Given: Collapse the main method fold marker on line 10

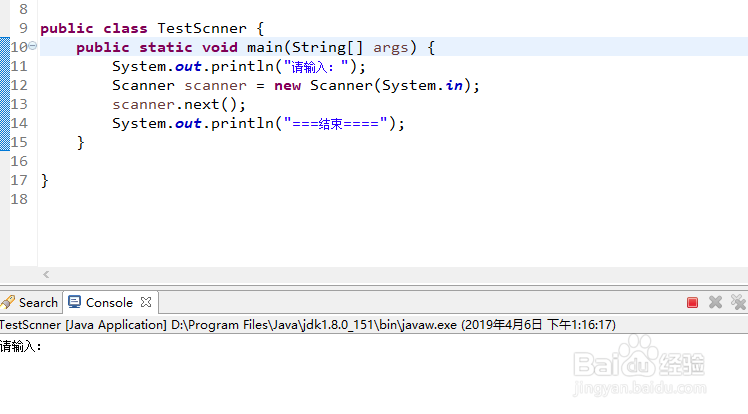Looking at the screenshot, I should tap(32, 46).
